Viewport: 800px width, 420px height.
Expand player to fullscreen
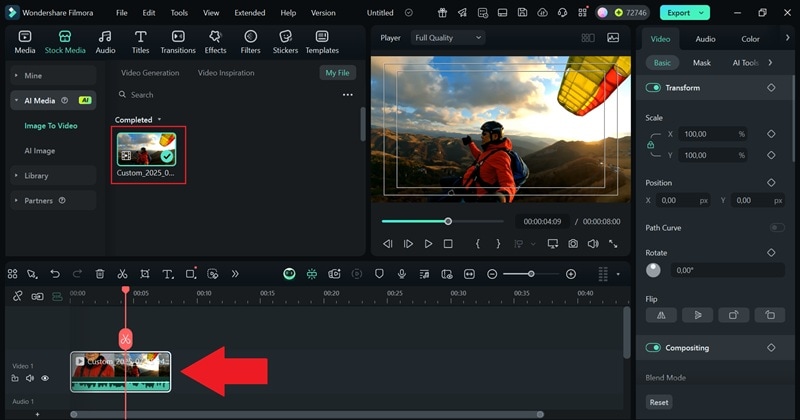pyautogui.click(x=613, y=244)
